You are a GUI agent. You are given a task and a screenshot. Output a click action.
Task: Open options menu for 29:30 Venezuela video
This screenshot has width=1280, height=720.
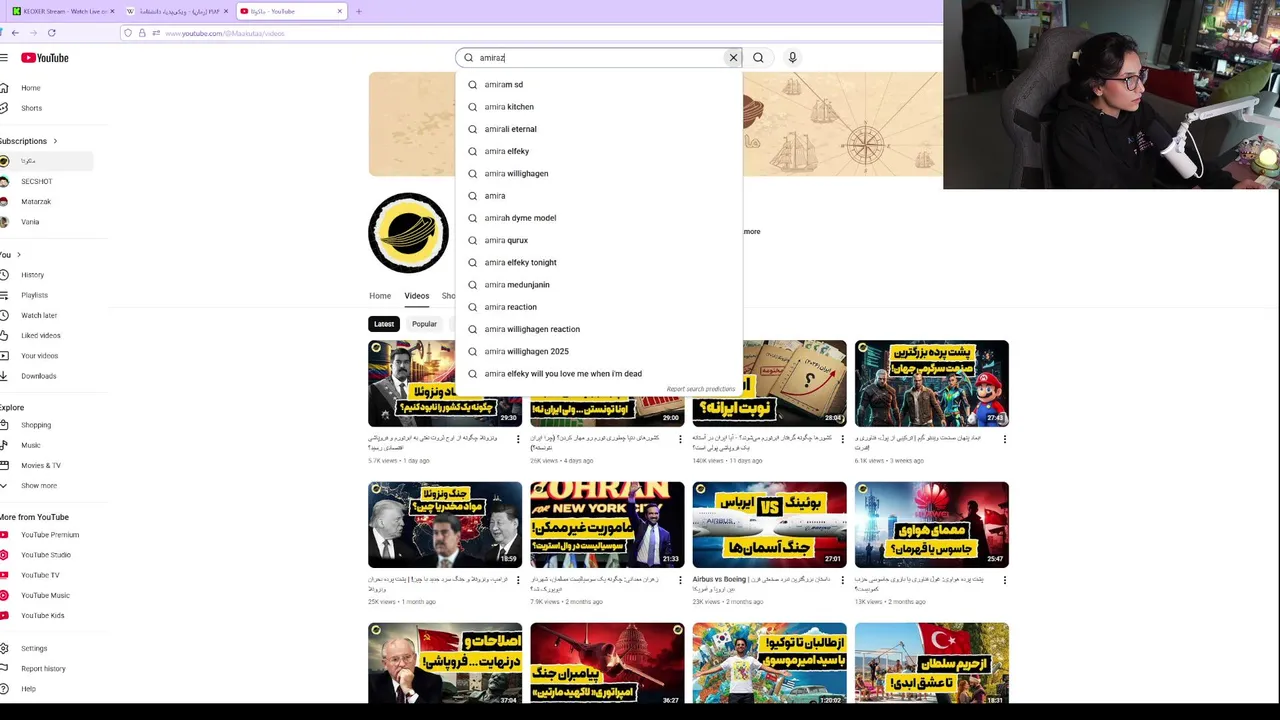pos(518,439)
